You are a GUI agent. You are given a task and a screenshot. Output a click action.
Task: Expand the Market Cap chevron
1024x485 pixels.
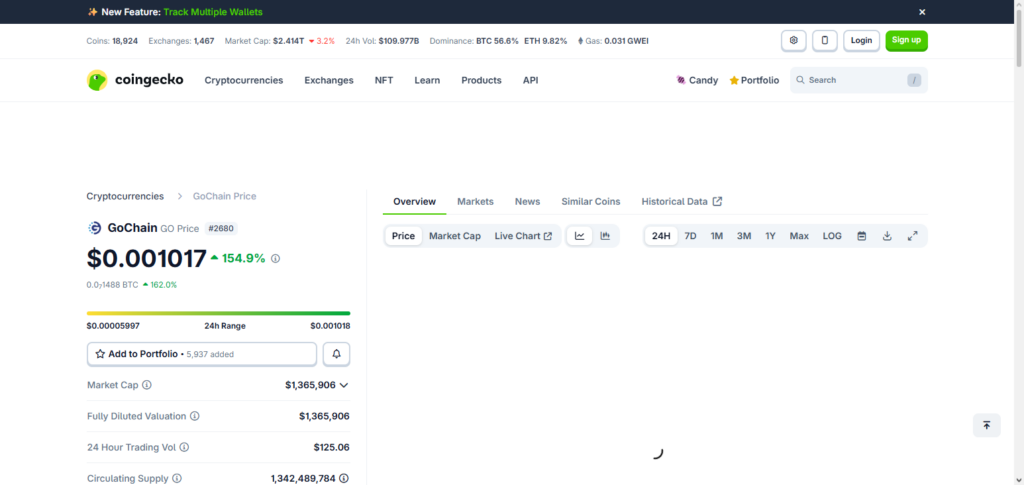(x=344, y=385)
